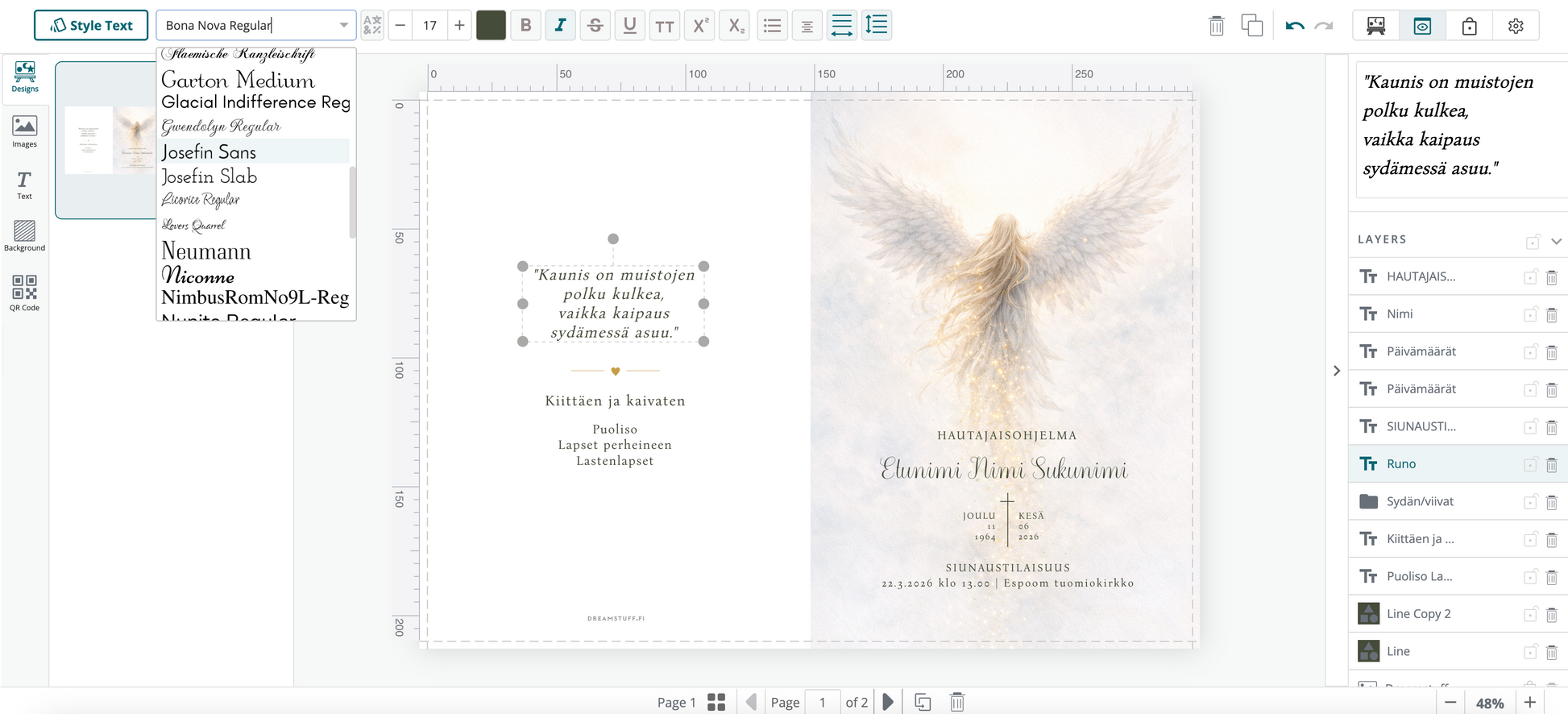The height and width of the screenshot is (714, 1568).
Task: Delete the selected element using toolbar trash
Action: (x=1217, y=26)
